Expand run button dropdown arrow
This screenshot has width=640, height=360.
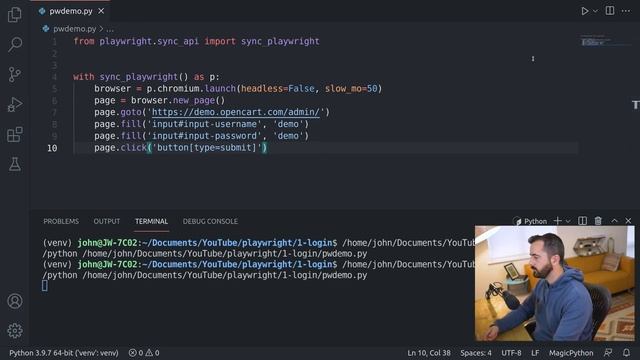coord(595,11)
